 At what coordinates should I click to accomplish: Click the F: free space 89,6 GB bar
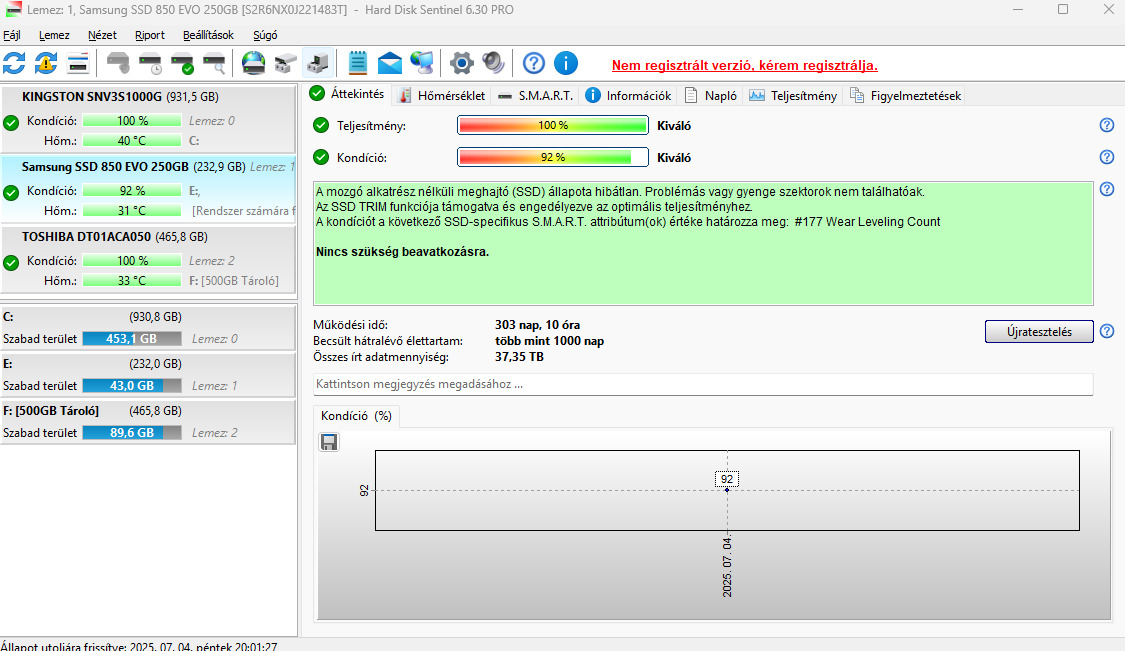tap(132, 433)
